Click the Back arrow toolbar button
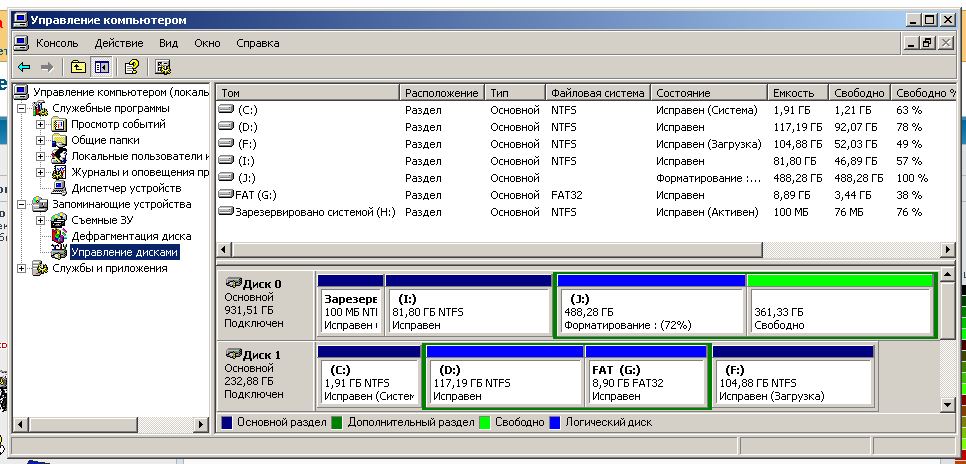966x464 pixels. pyautogui.click(x=24, y=67)
